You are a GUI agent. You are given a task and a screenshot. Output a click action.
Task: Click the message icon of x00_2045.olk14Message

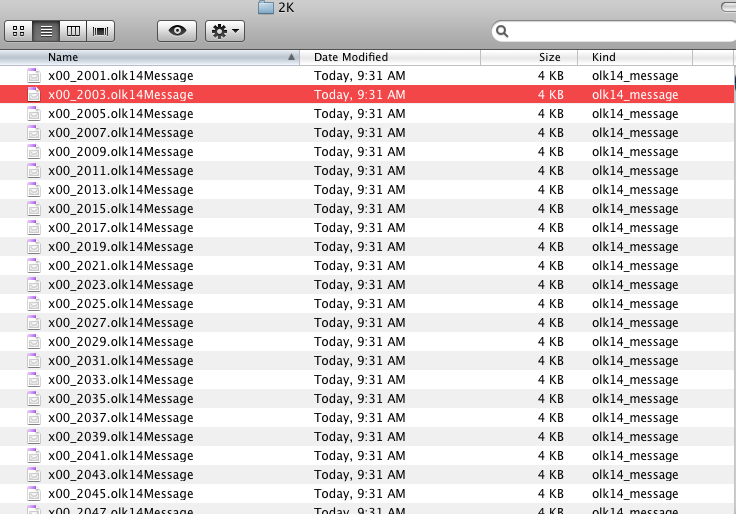click(x=34, y=493)
